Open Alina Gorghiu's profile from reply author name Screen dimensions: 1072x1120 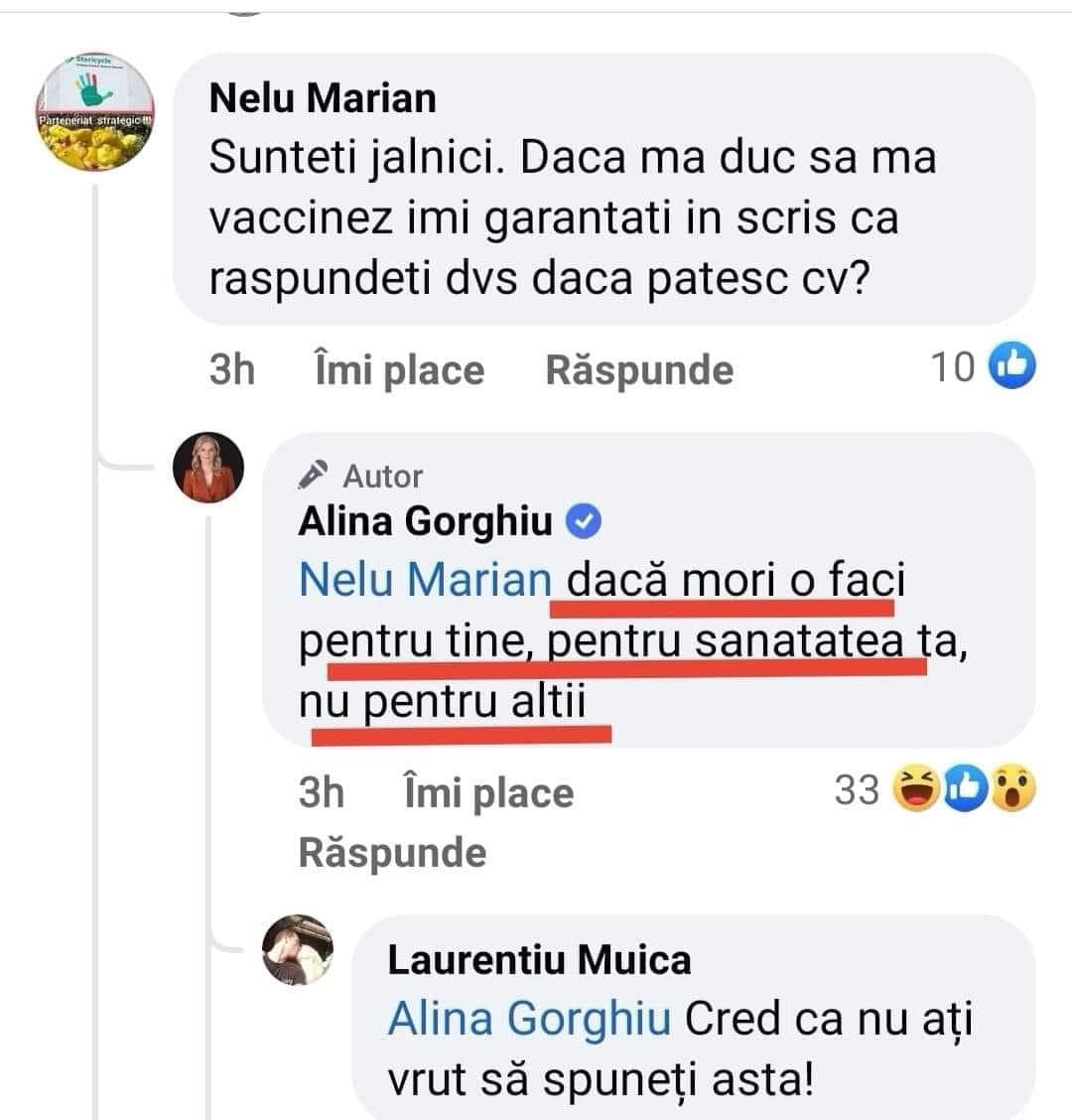425,521
